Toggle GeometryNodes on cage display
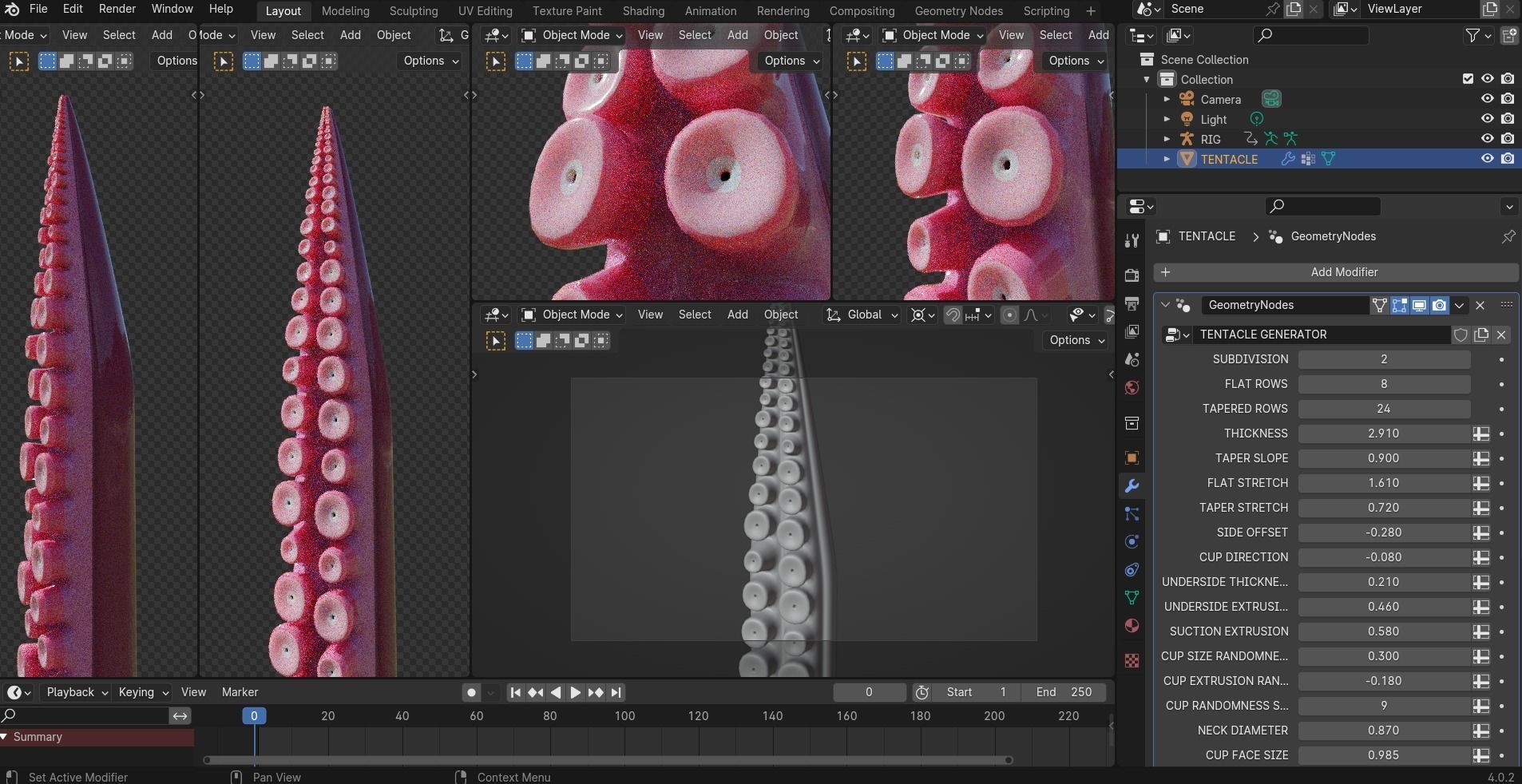Image resolution: width=1522 pixels, height=784 pixels. [x=1379, y=305]
